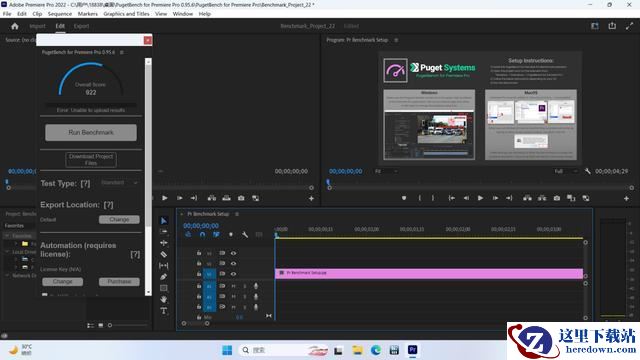Add marker in Program monitor

pos(404,198)
